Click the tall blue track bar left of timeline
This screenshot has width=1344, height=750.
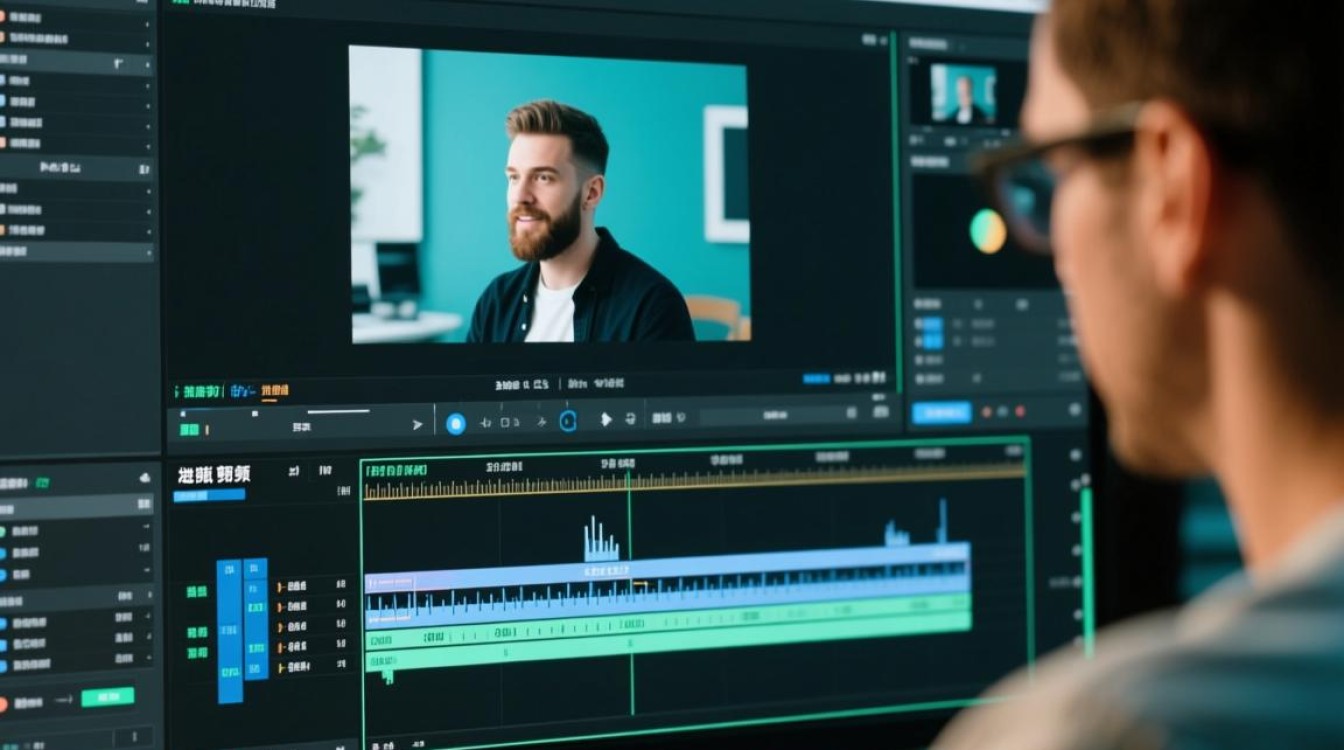[x=230, y=631]
